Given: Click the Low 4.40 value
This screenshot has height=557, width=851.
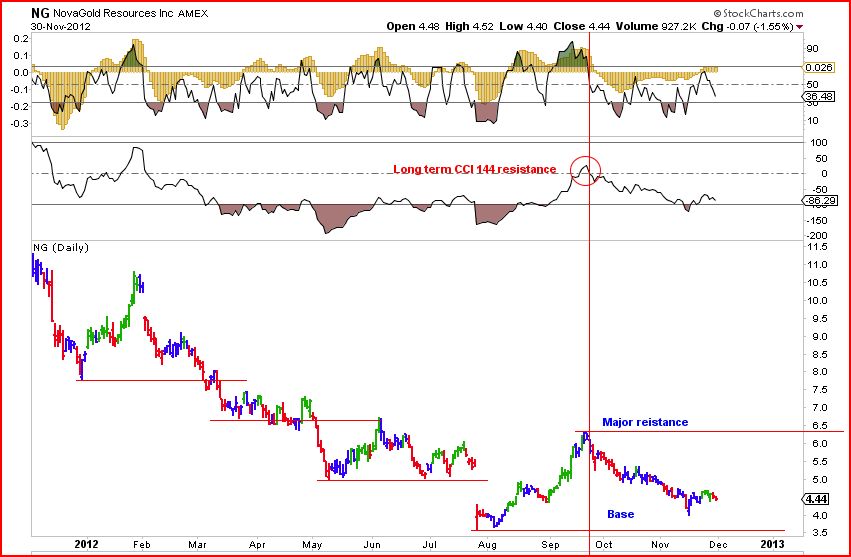Looking at the screenshot, I should 523,26.
